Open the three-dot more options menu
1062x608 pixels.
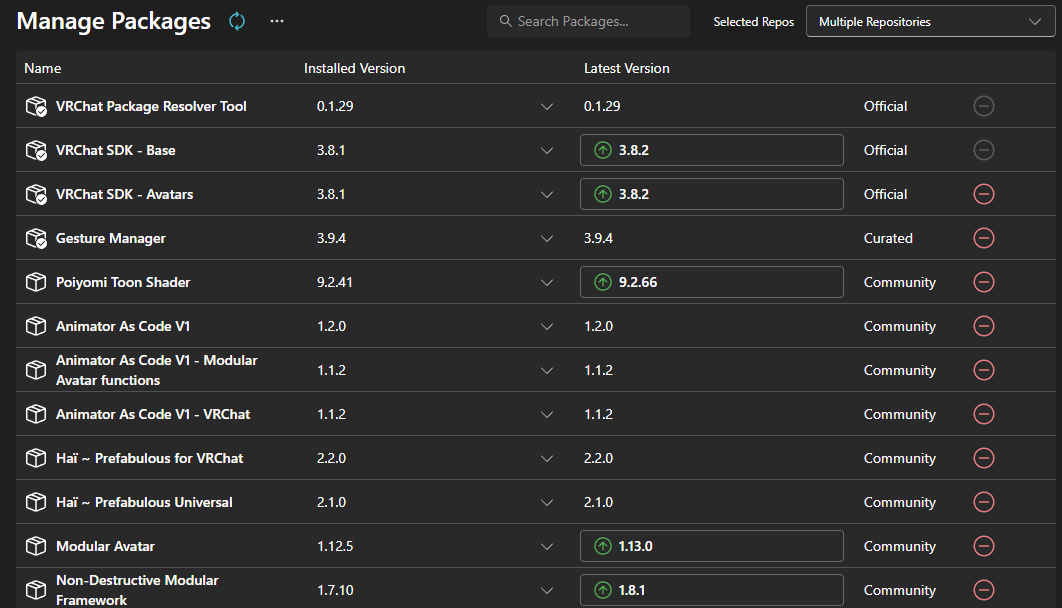(x=277, y=21)
